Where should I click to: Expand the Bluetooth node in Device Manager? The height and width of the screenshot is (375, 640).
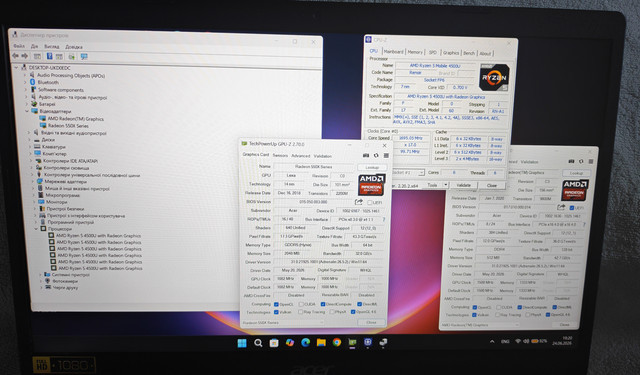pos(25,82)
